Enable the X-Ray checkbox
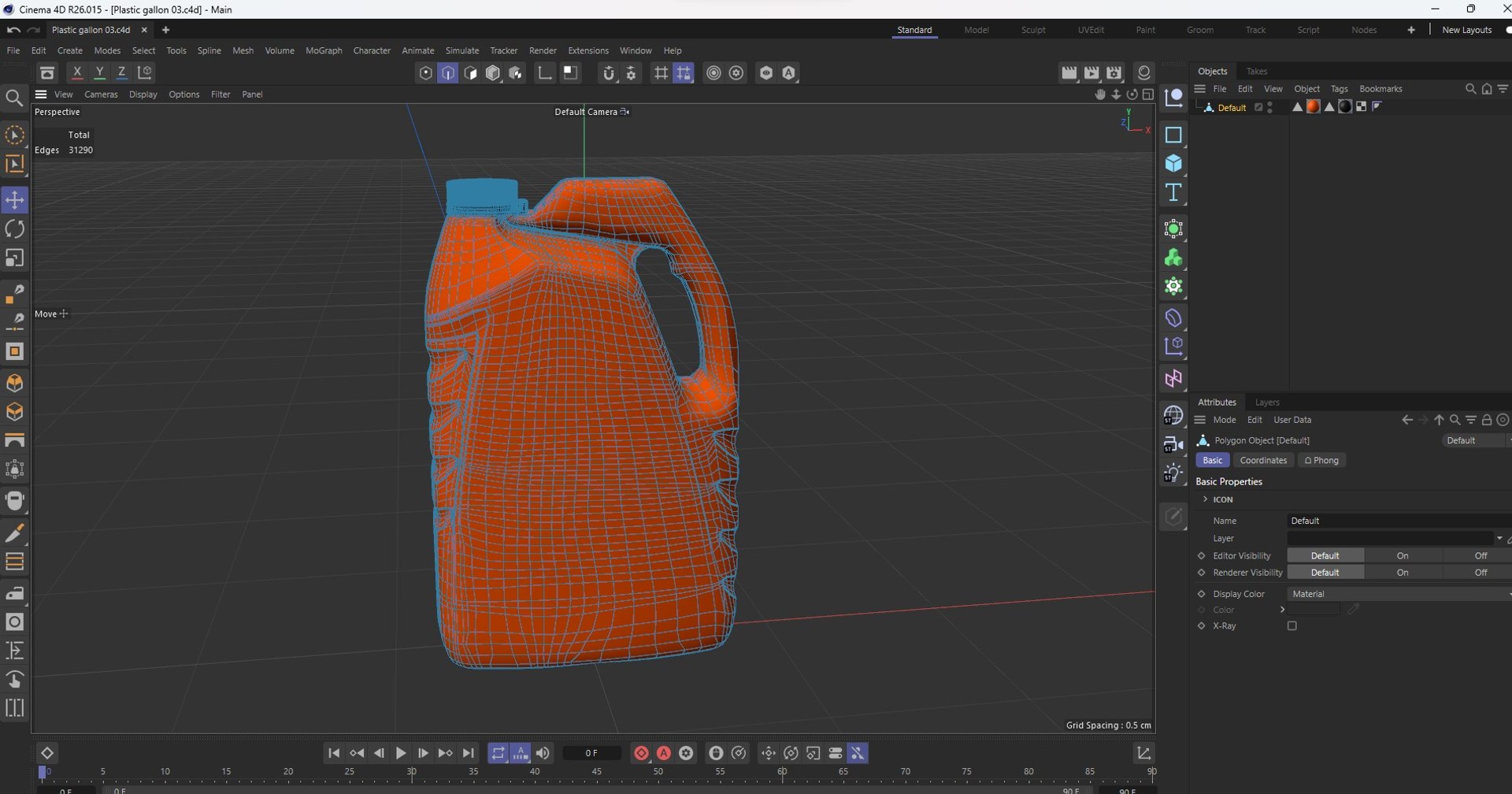This screenshot has width=1512, height=794. [1292, 626]
